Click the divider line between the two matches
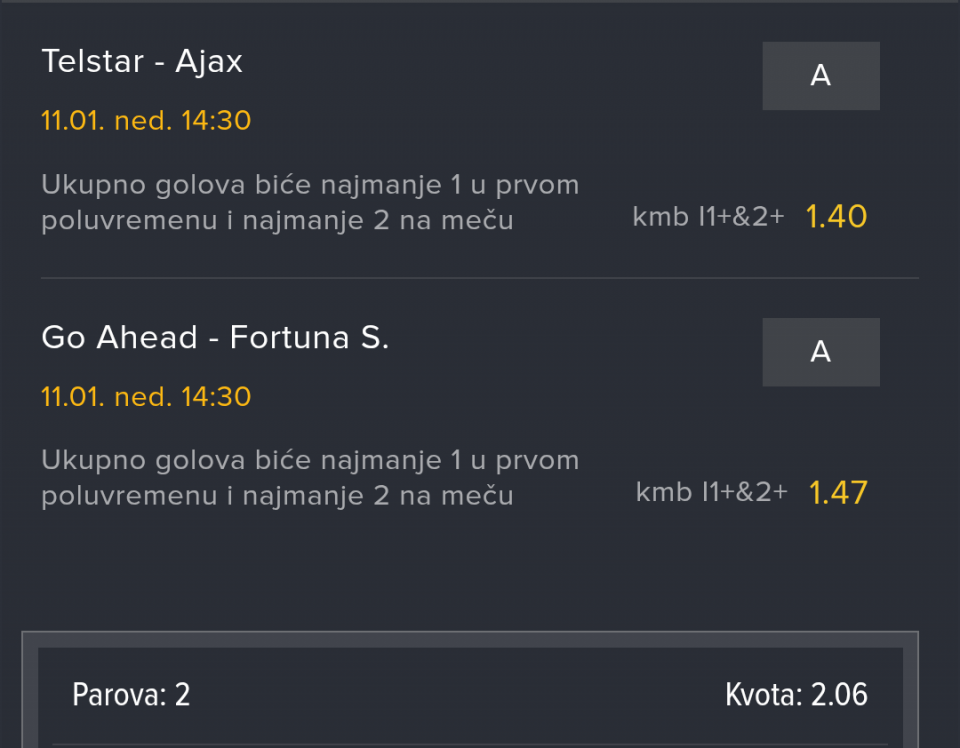This screenshot has height=748, width=960. click(479, 278)
